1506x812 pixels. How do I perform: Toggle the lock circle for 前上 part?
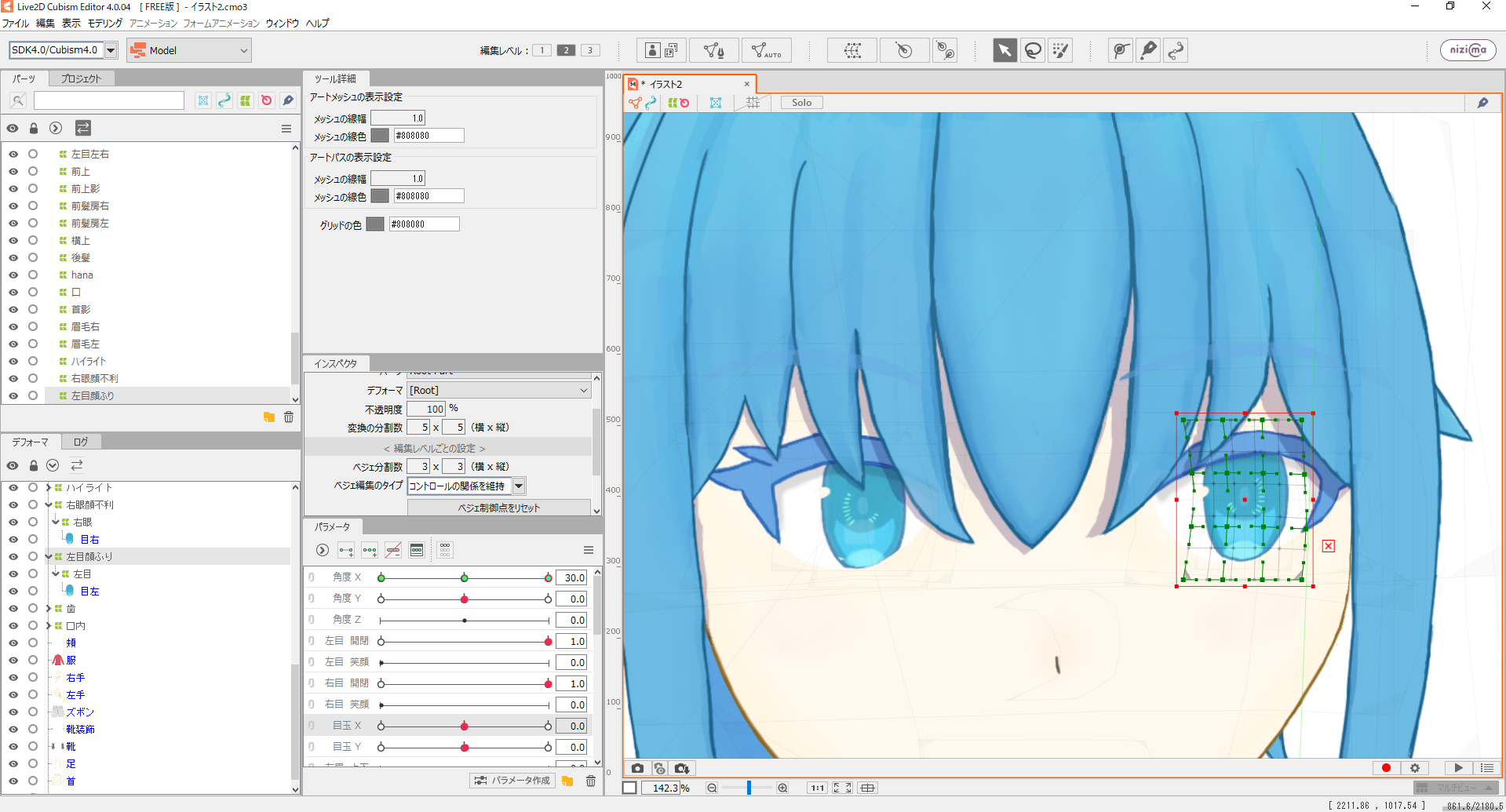click(x=33, y=172)
